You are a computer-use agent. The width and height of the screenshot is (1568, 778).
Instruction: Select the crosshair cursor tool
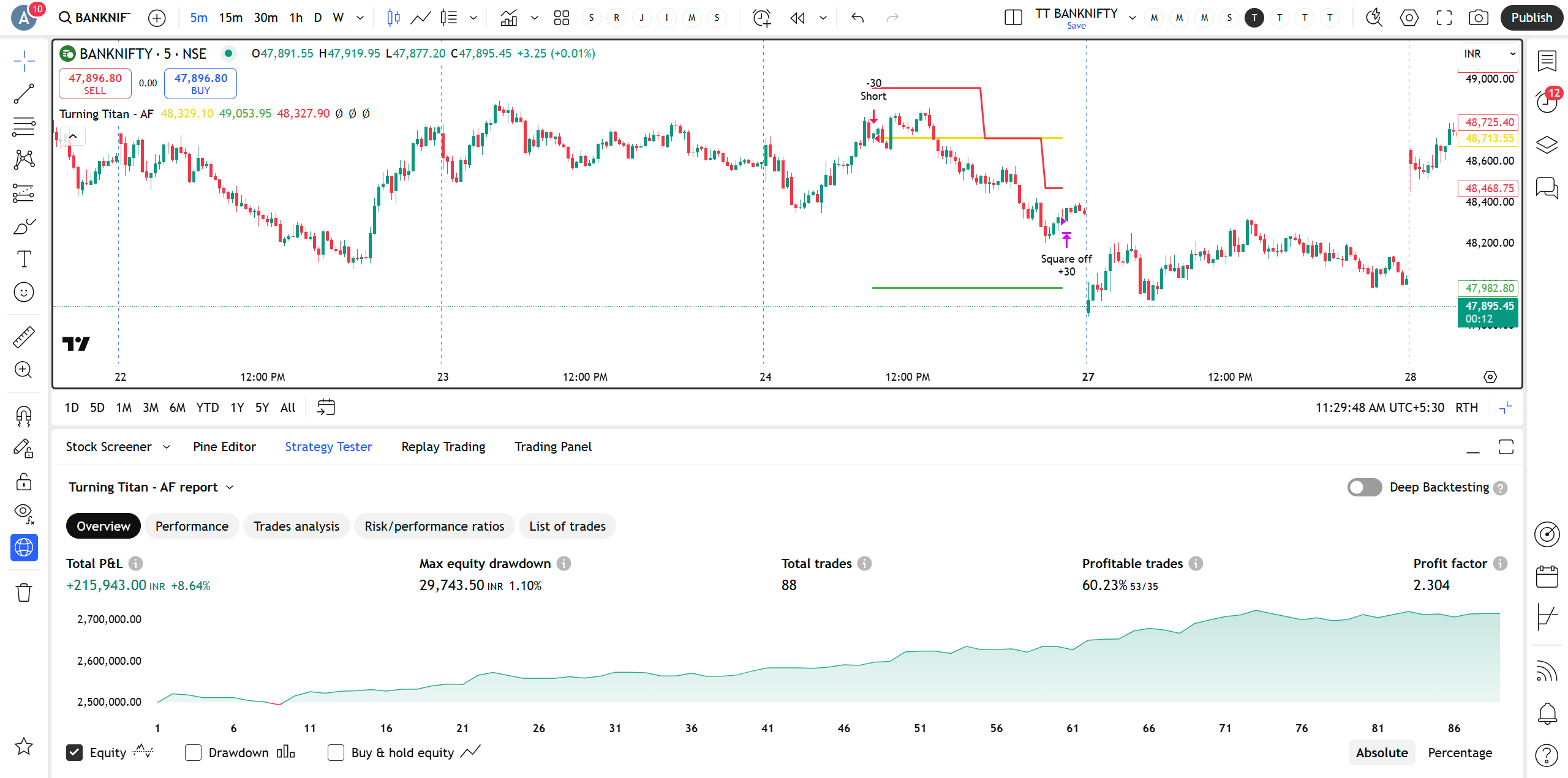[24, 61]
